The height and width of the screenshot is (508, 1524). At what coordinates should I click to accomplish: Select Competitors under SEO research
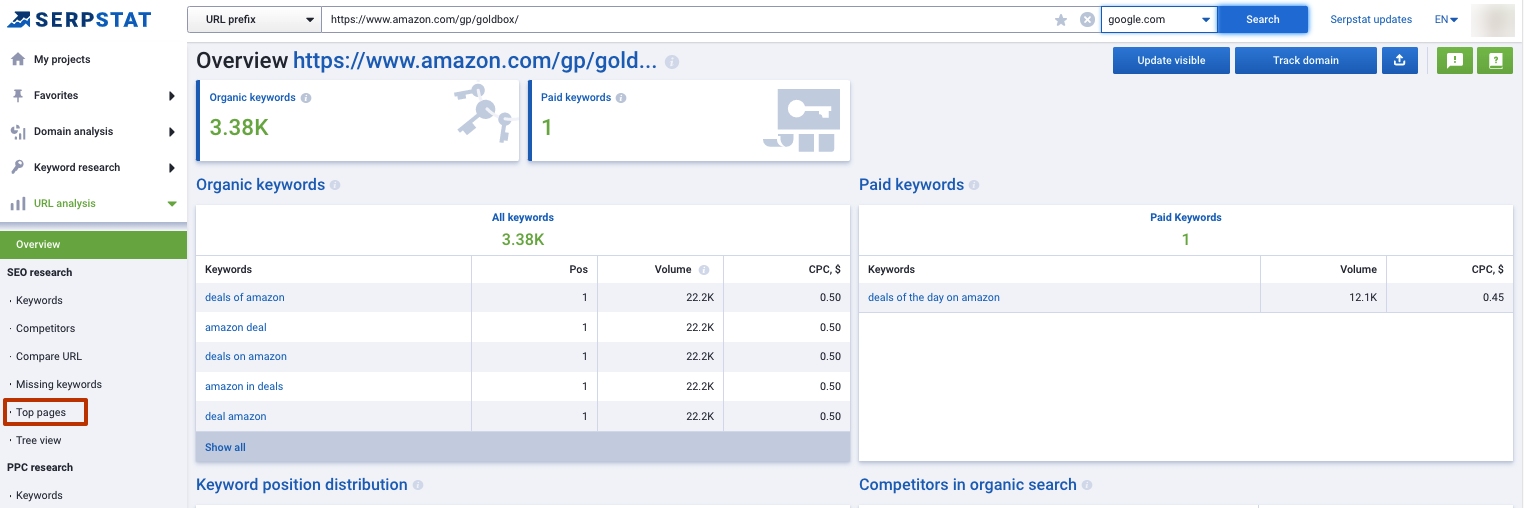[x=45, y=328]
